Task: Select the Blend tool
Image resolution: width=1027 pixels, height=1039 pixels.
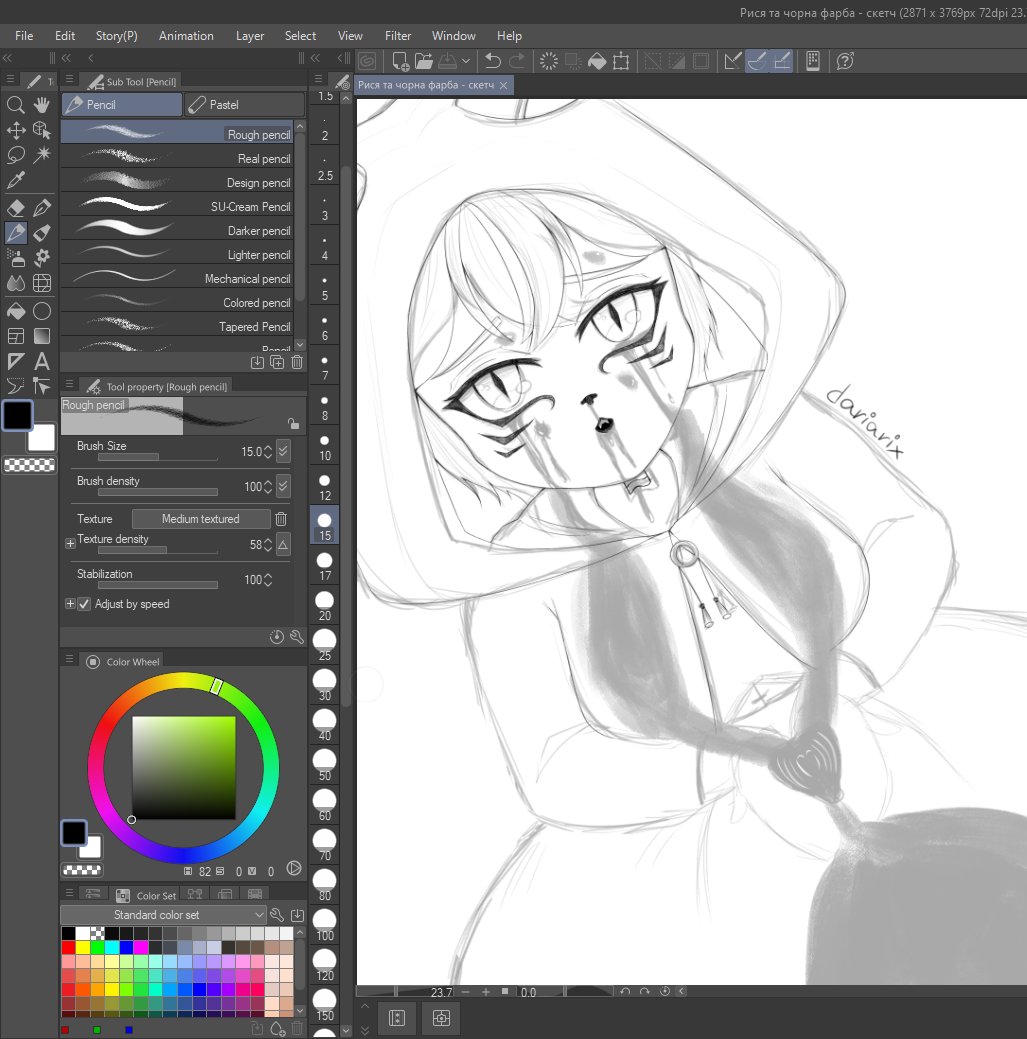Action: 16,283
